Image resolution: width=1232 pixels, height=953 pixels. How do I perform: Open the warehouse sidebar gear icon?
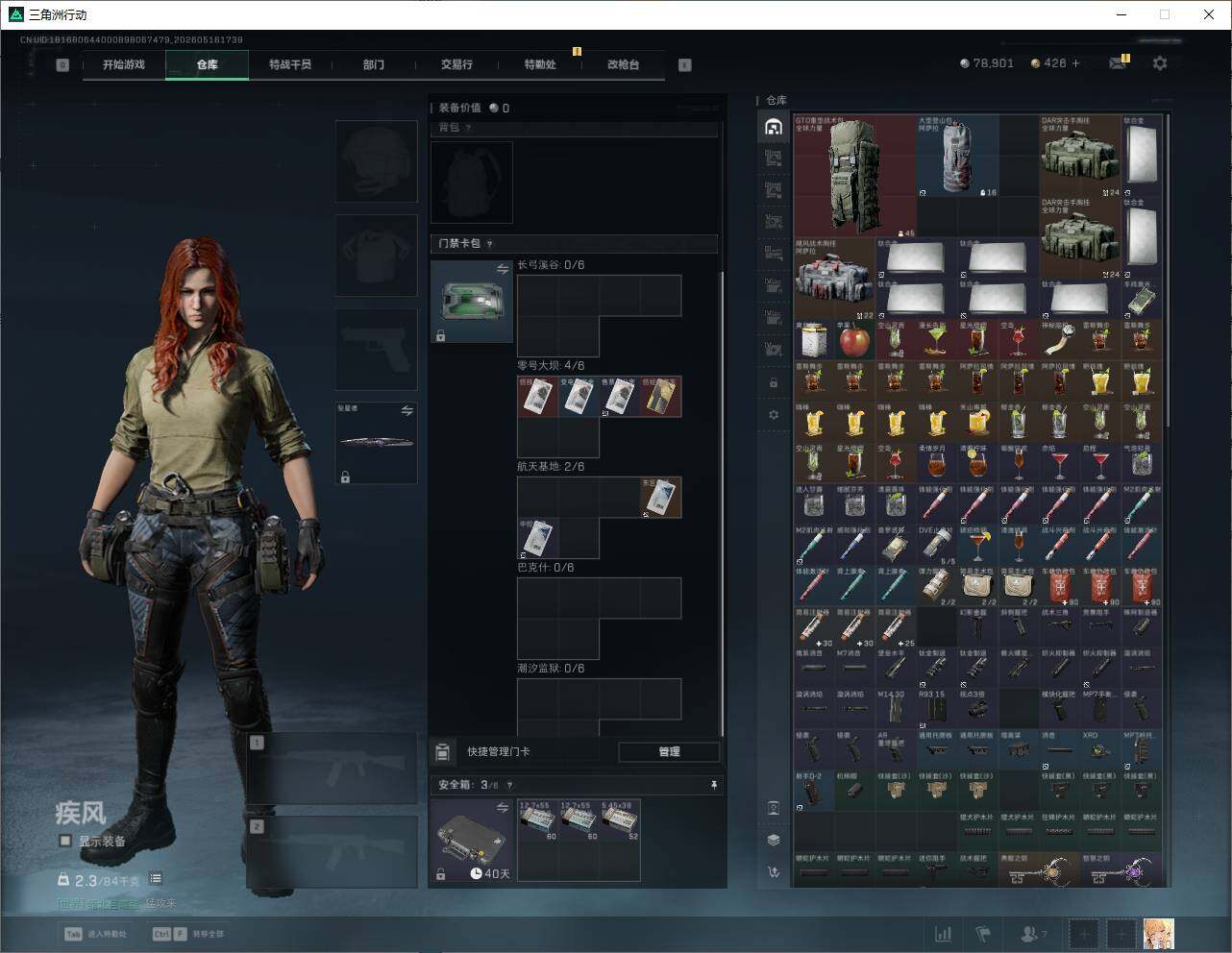(x=774, y=415)
